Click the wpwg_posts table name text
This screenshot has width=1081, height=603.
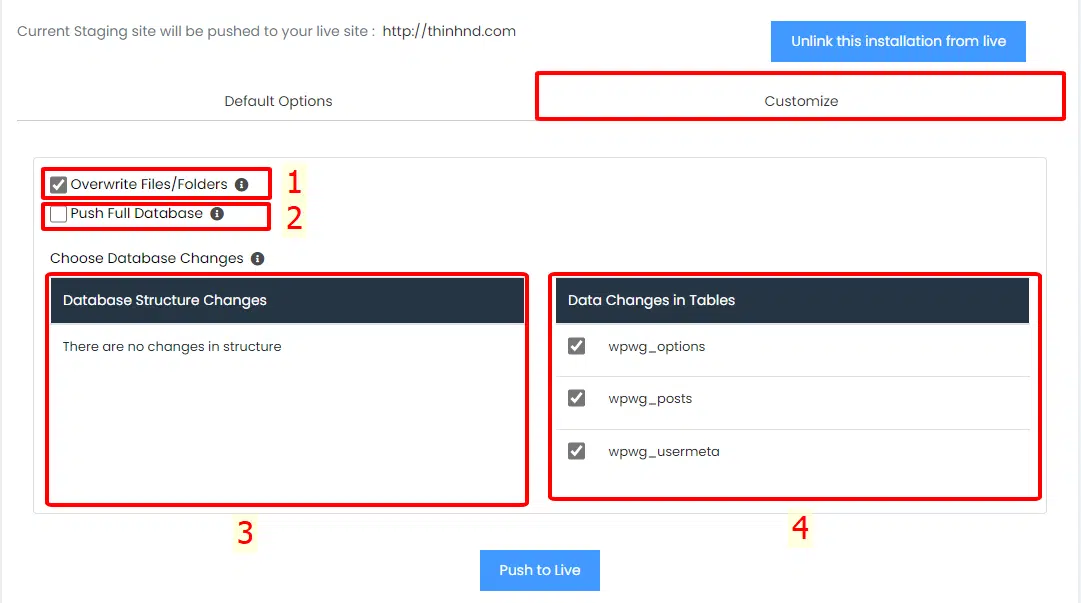[650, 399]
